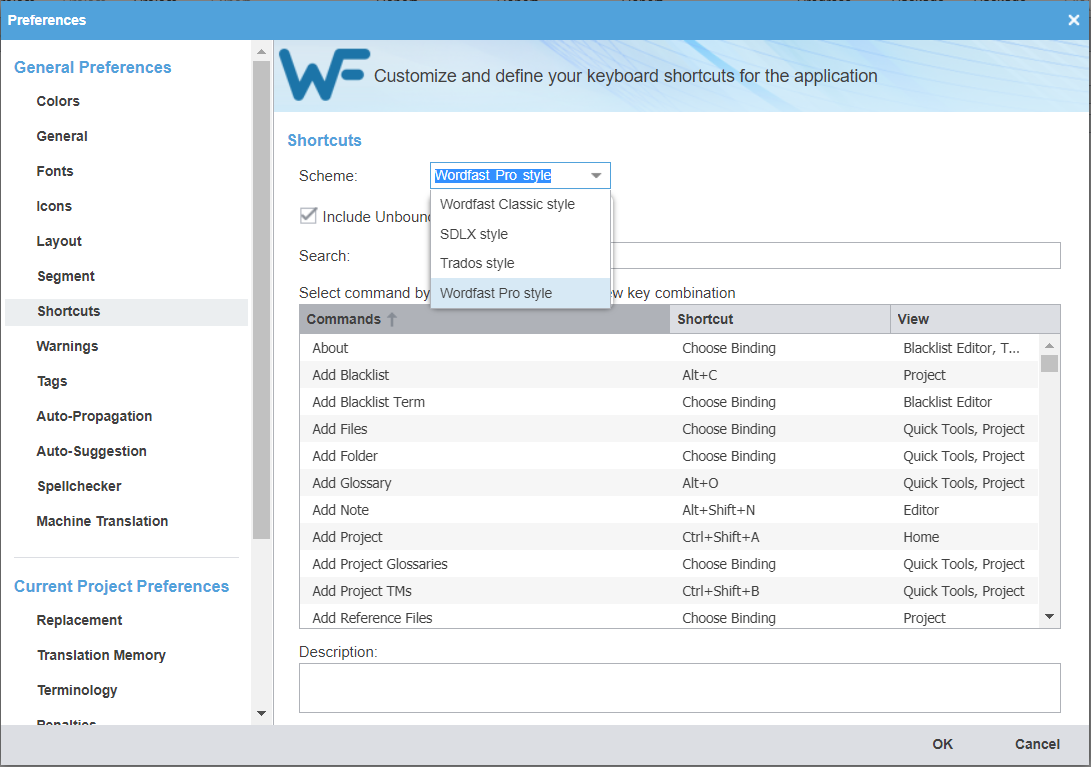Toggle the Include Unbound checkbox
Screen dimensions: 1091x767
(x=308, y=216)
